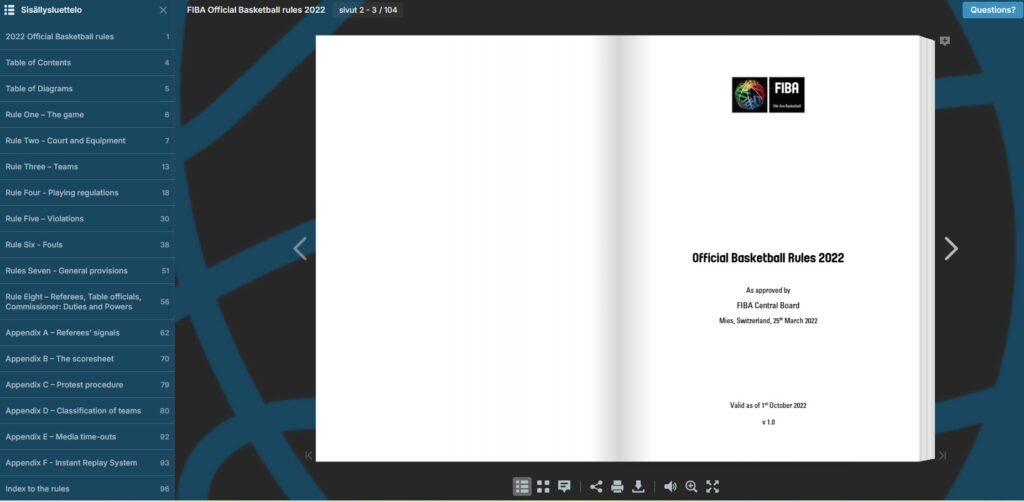This screenshot has height=502, width=1024.
Task: Open Rule Three – Teams
Action: point(87,167)
